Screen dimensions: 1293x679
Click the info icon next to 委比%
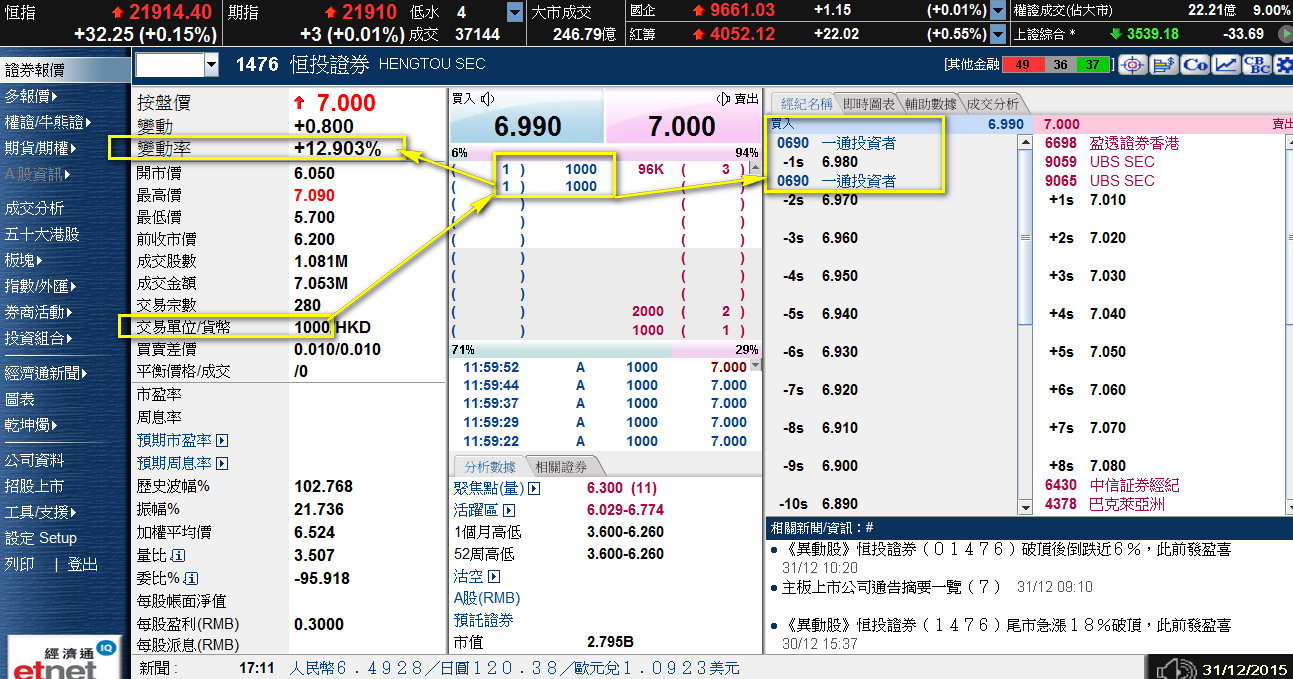[190, 578]
